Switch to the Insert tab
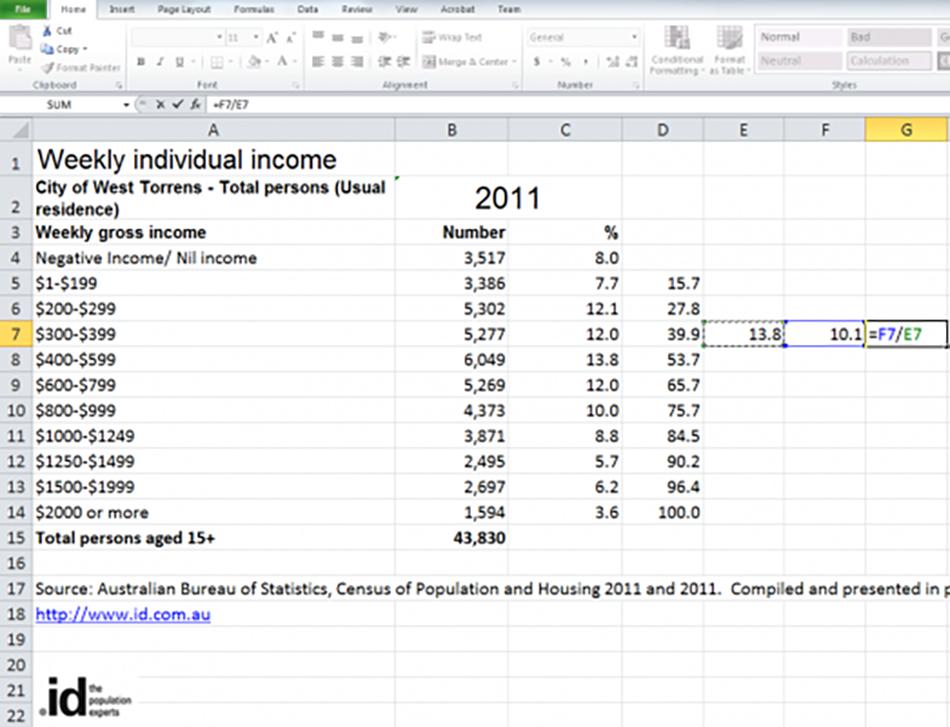 coord(122,9)
